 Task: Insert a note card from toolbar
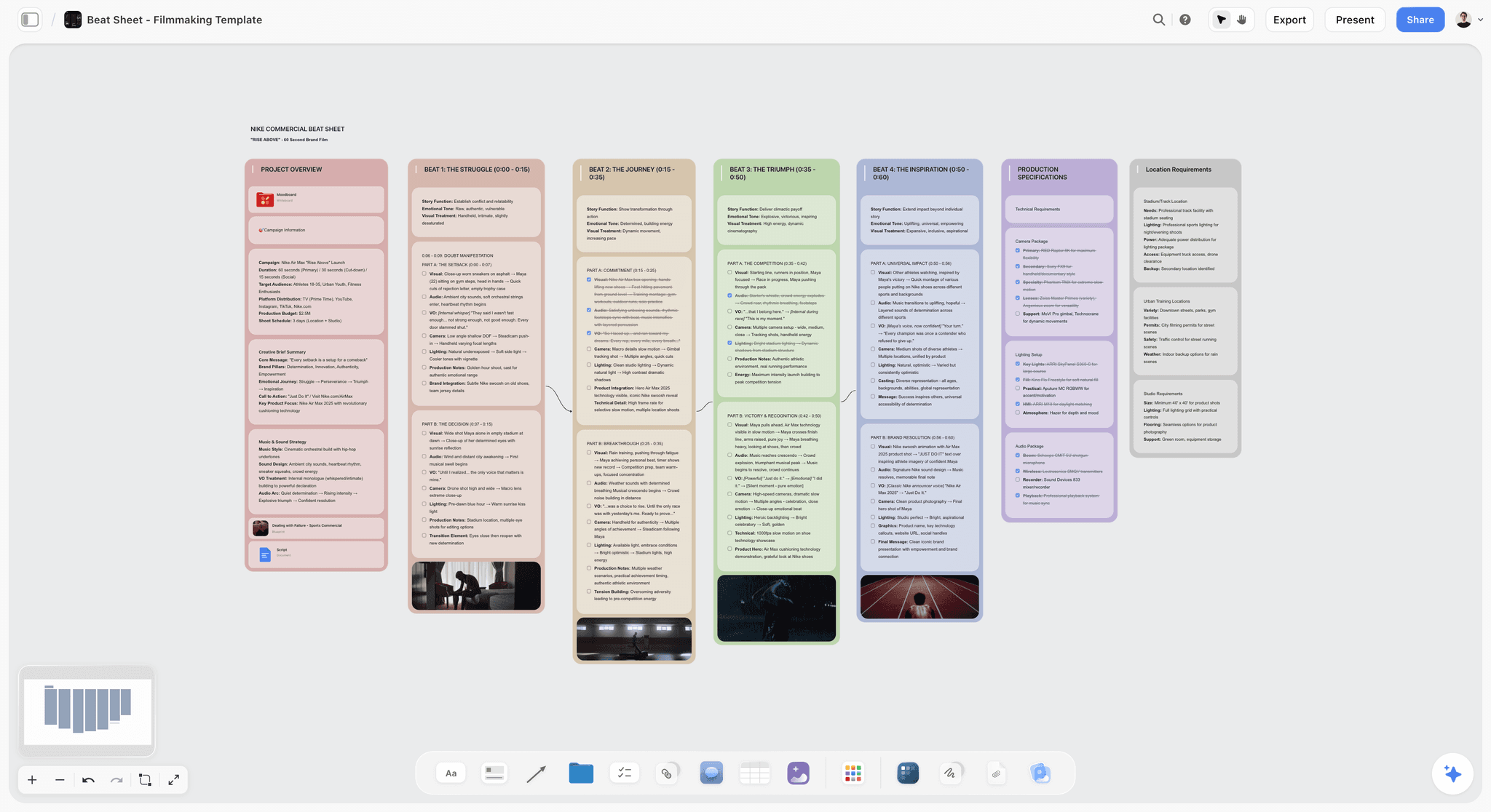click(x=494, y=773)
